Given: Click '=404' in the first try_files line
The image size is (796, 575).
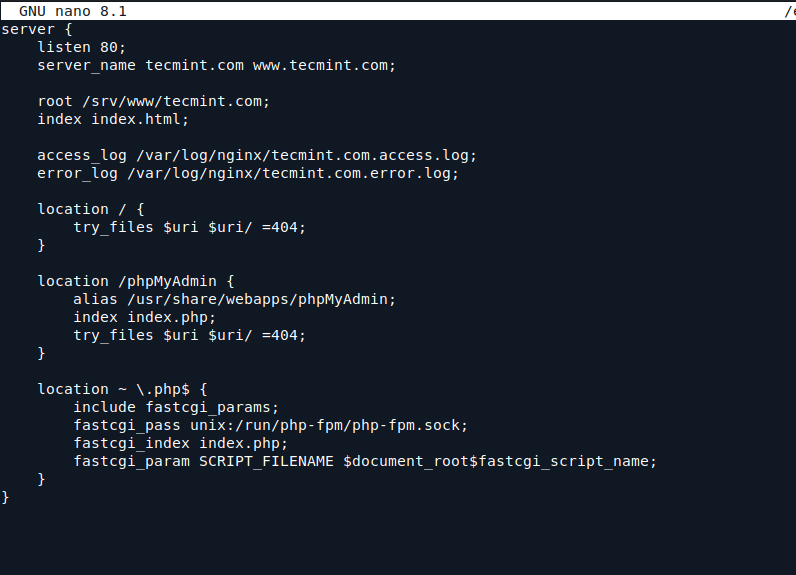Looking at the screenshot, I should 283,227.
